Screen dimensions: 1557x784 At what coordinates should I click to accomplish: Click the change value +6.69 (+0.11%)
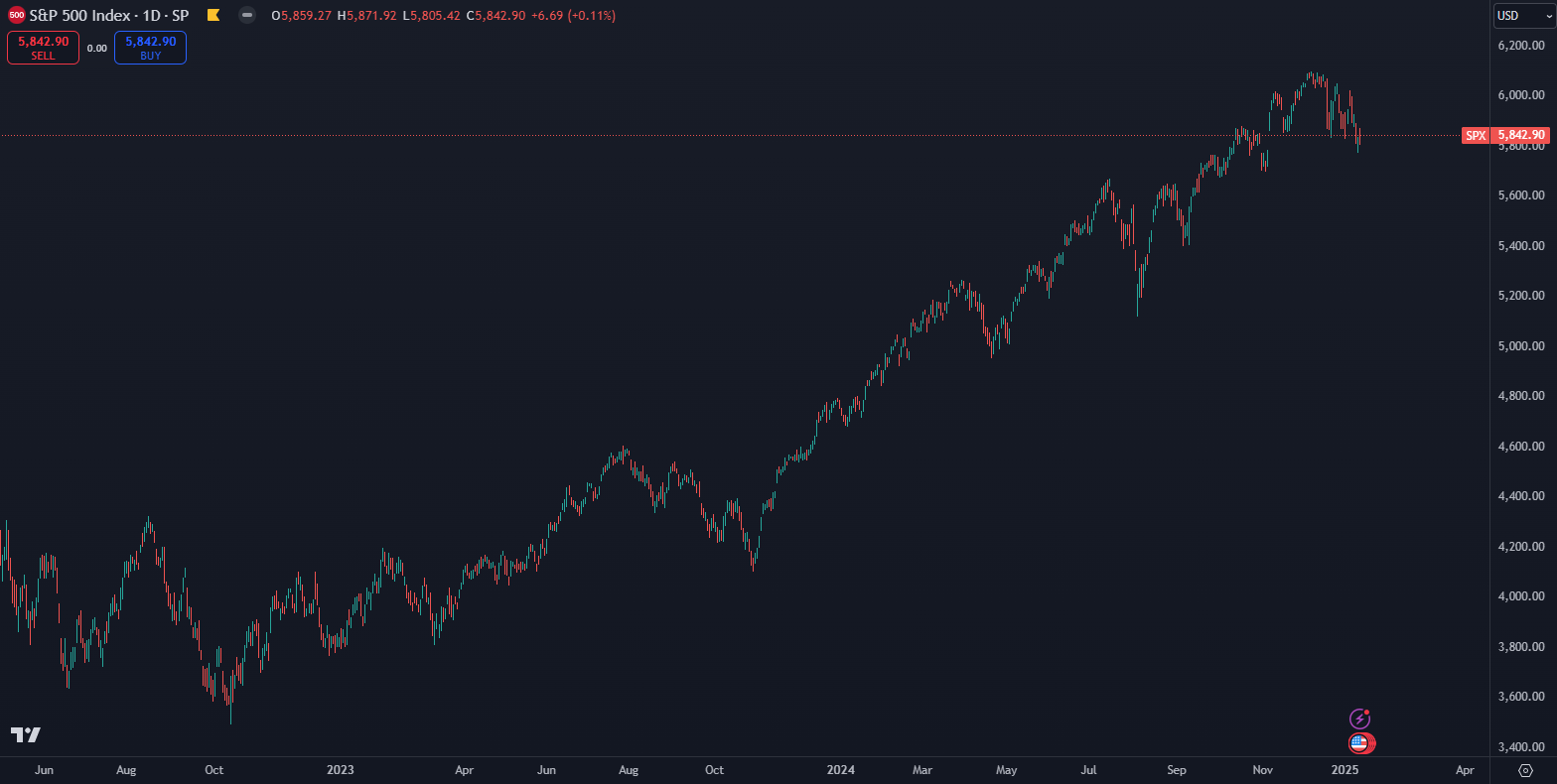coord(573,16)
